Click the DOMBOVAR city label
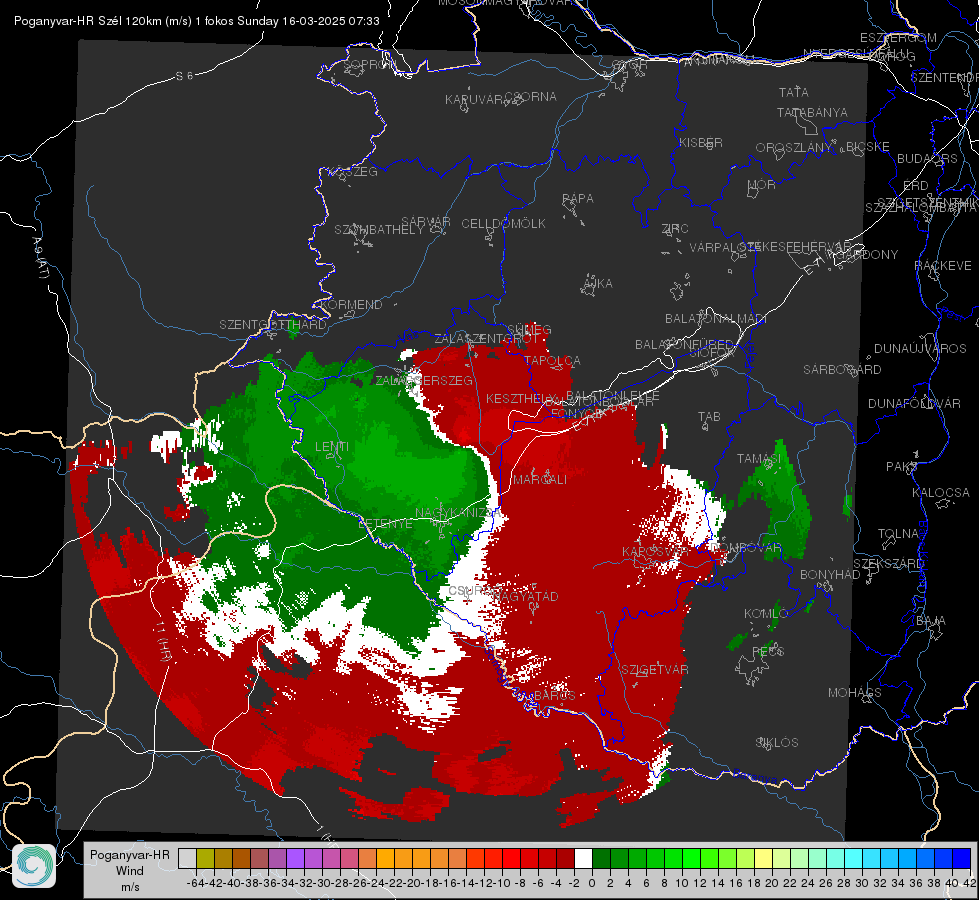 (745, 547)
